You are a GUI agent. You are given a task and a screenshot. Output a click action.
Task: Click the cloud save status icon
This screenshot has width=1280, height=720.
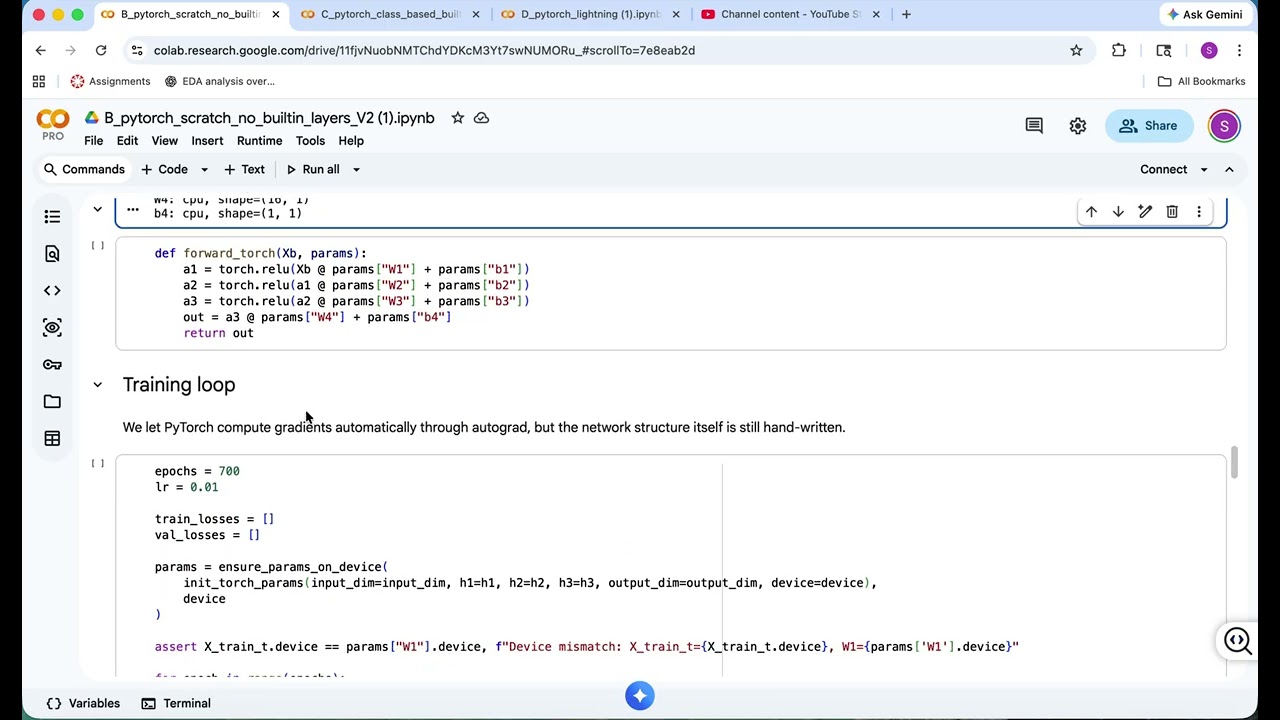pyautogui.click(x=481, y=118)
